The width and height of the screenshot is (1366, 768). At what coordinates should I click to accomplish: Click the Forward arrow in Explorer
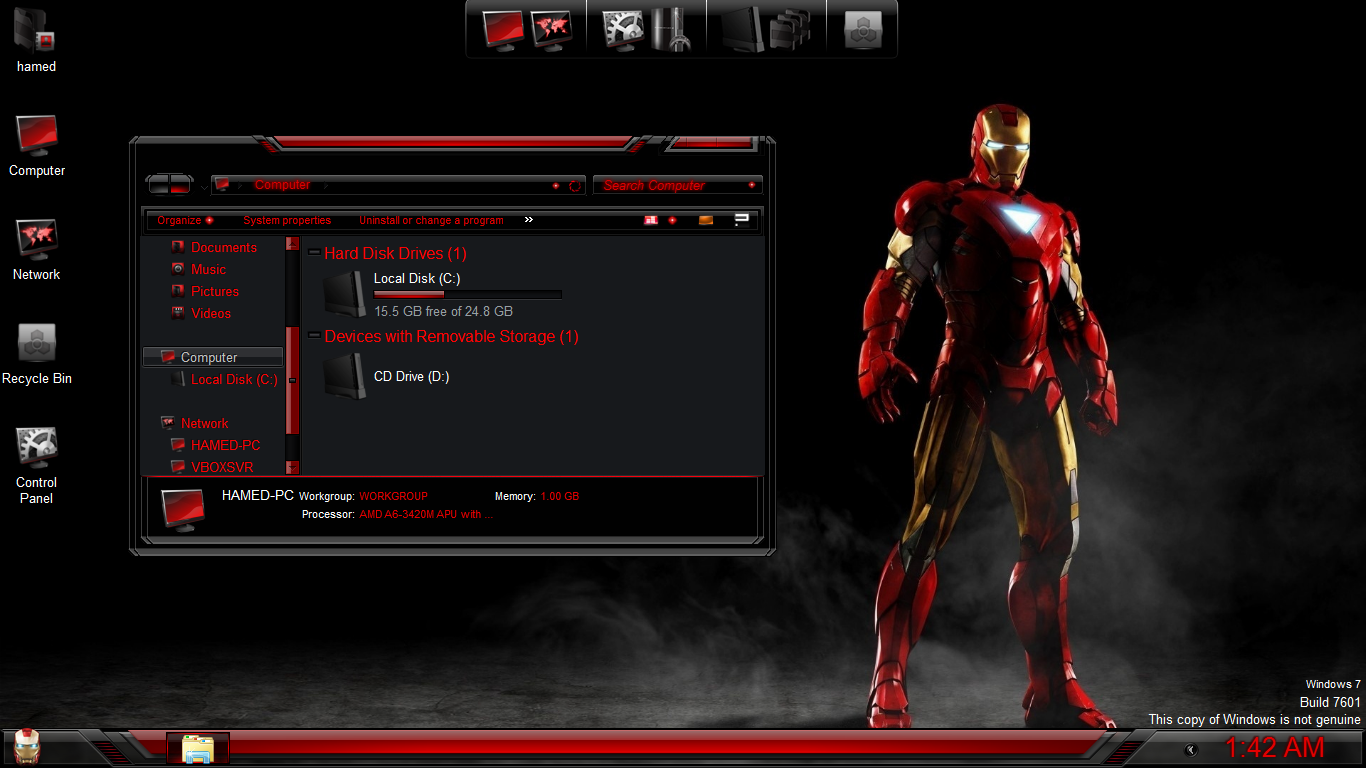[x=181, y=184]
